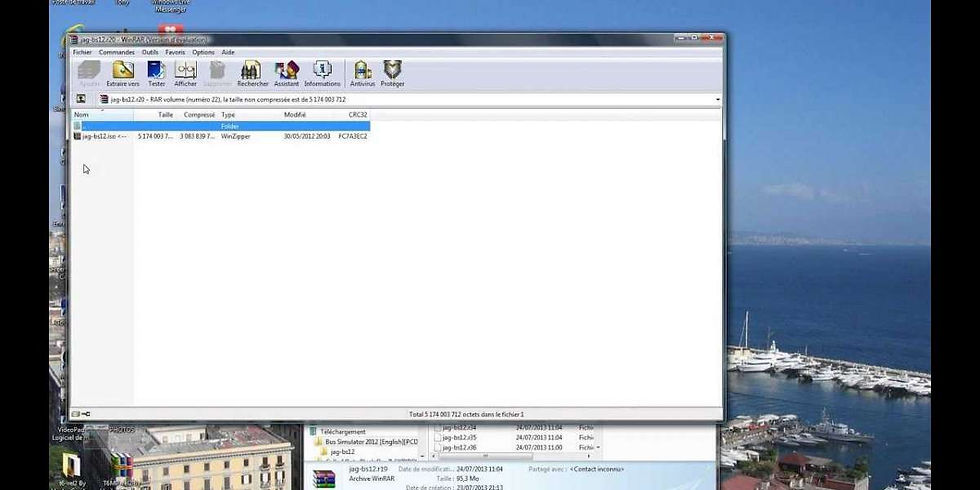Viewport: 980px width, 490px height.
Task: Select jag-bs12.r36 file in Explorer
Action: point(459,448)
